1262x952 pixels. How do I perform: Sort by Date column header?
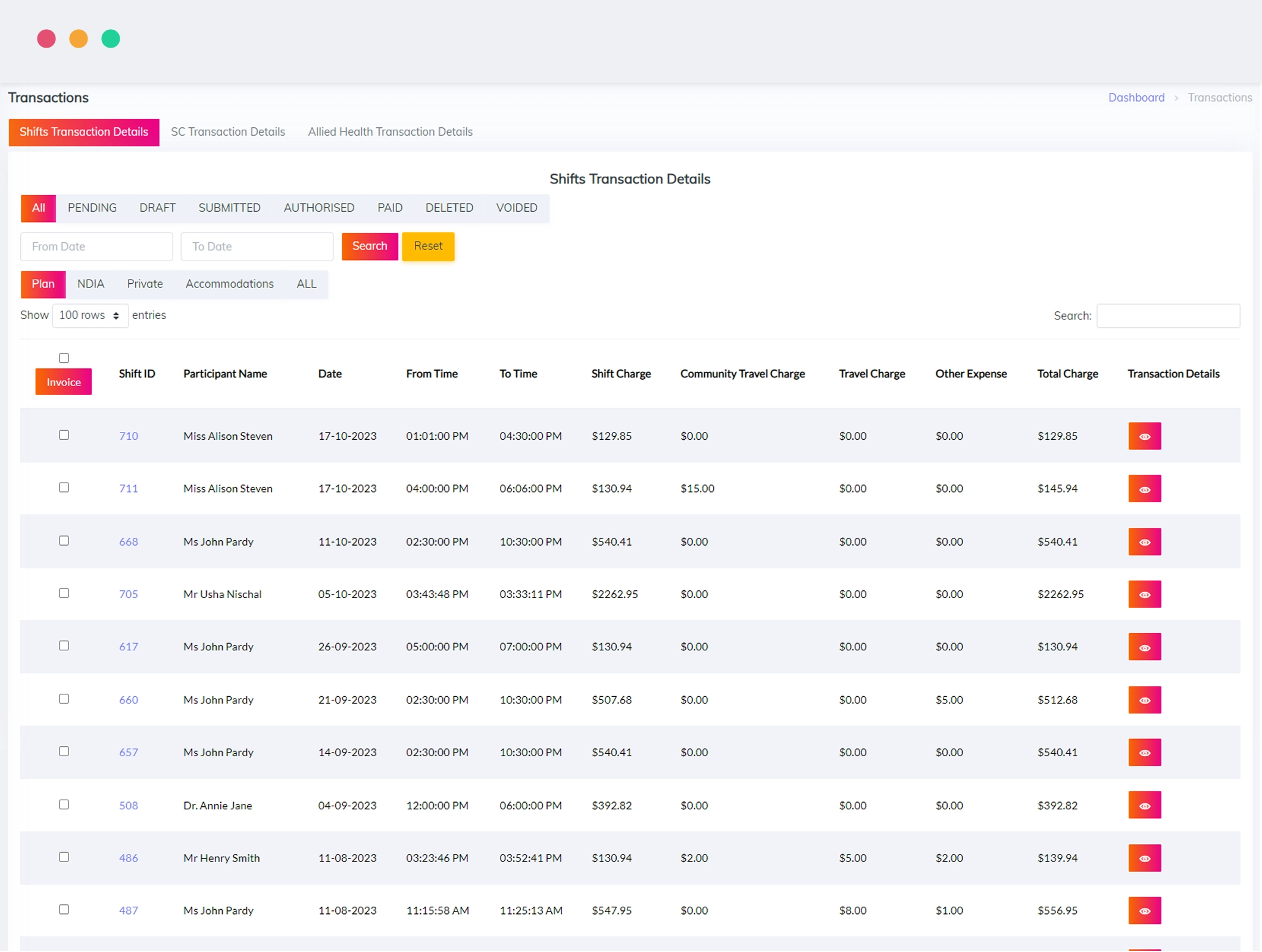pyautogui.click(x=330, y=374)
